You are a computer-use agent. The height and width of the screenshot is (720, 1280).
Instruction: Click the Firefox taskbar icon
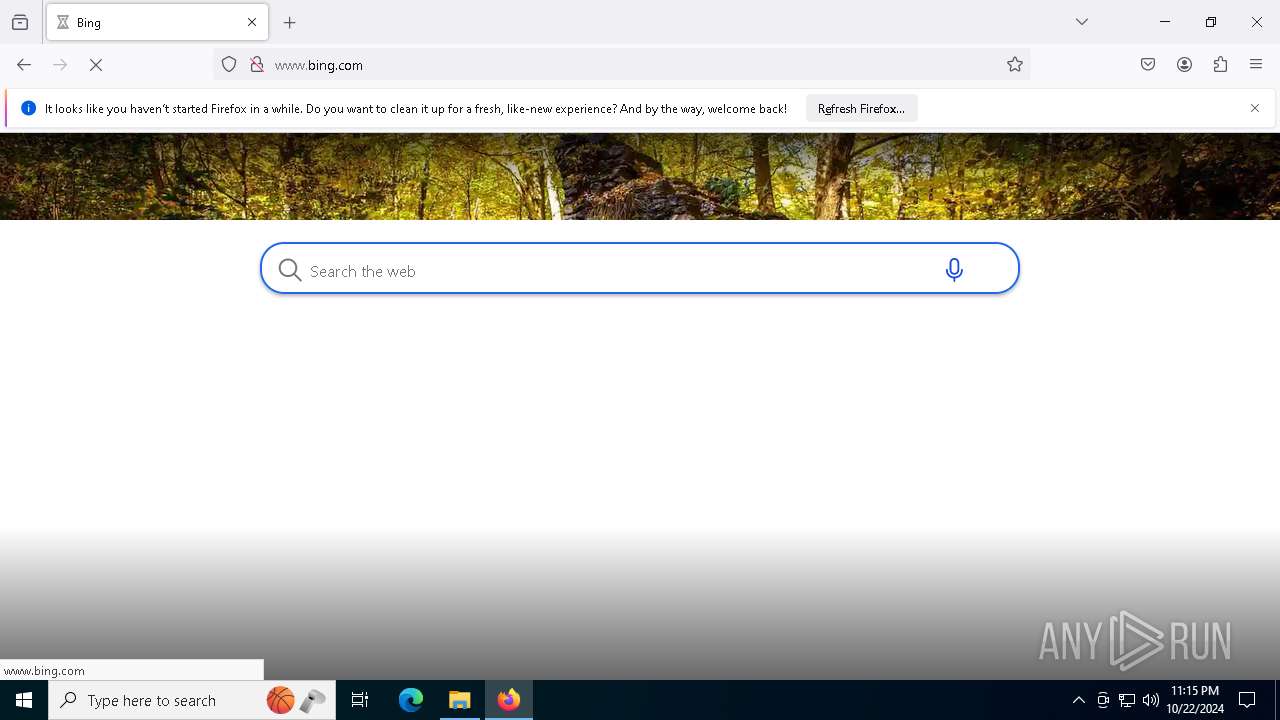pos(509,700)
